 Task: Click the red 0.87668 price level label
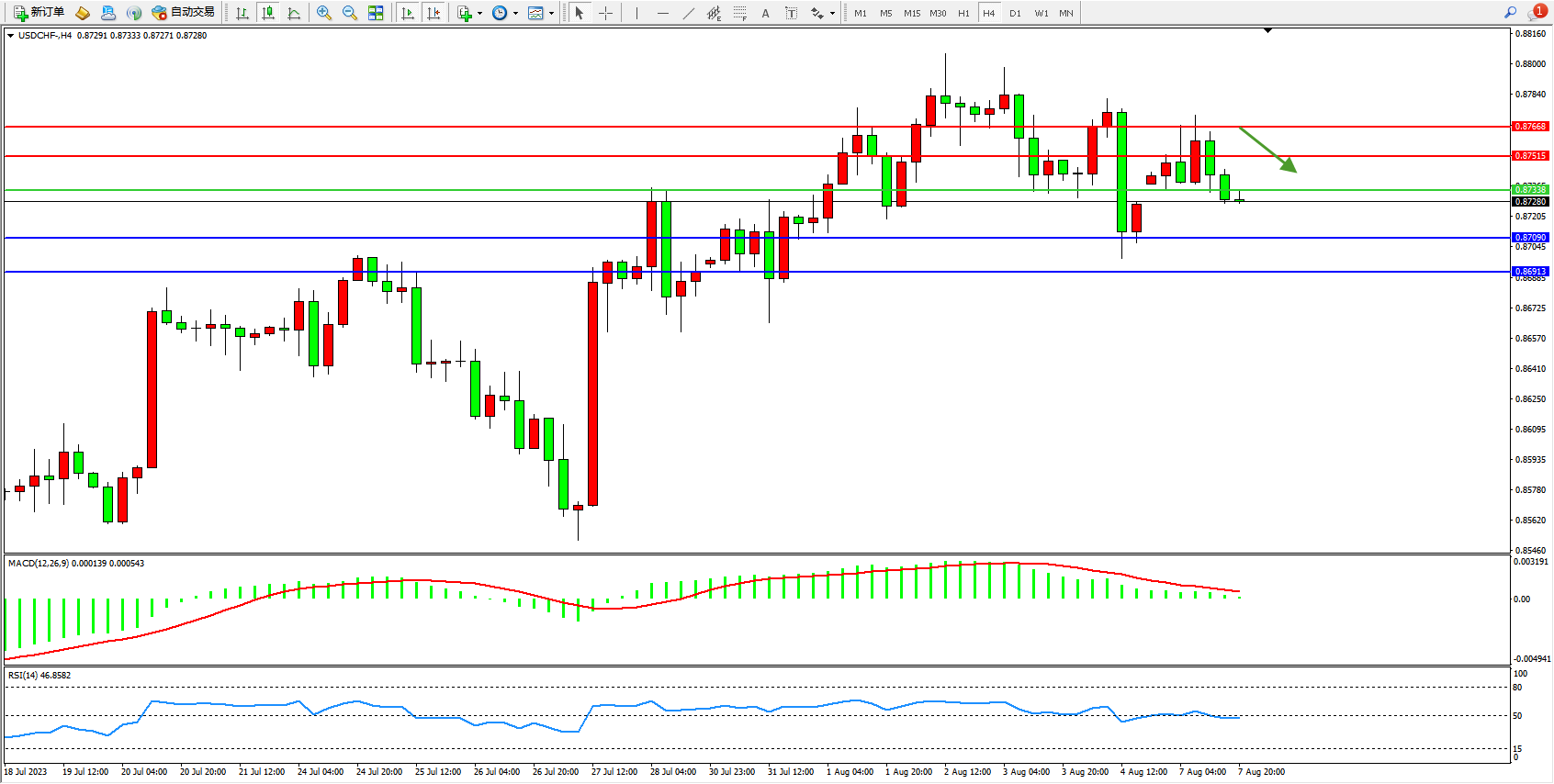point(1530,127)
